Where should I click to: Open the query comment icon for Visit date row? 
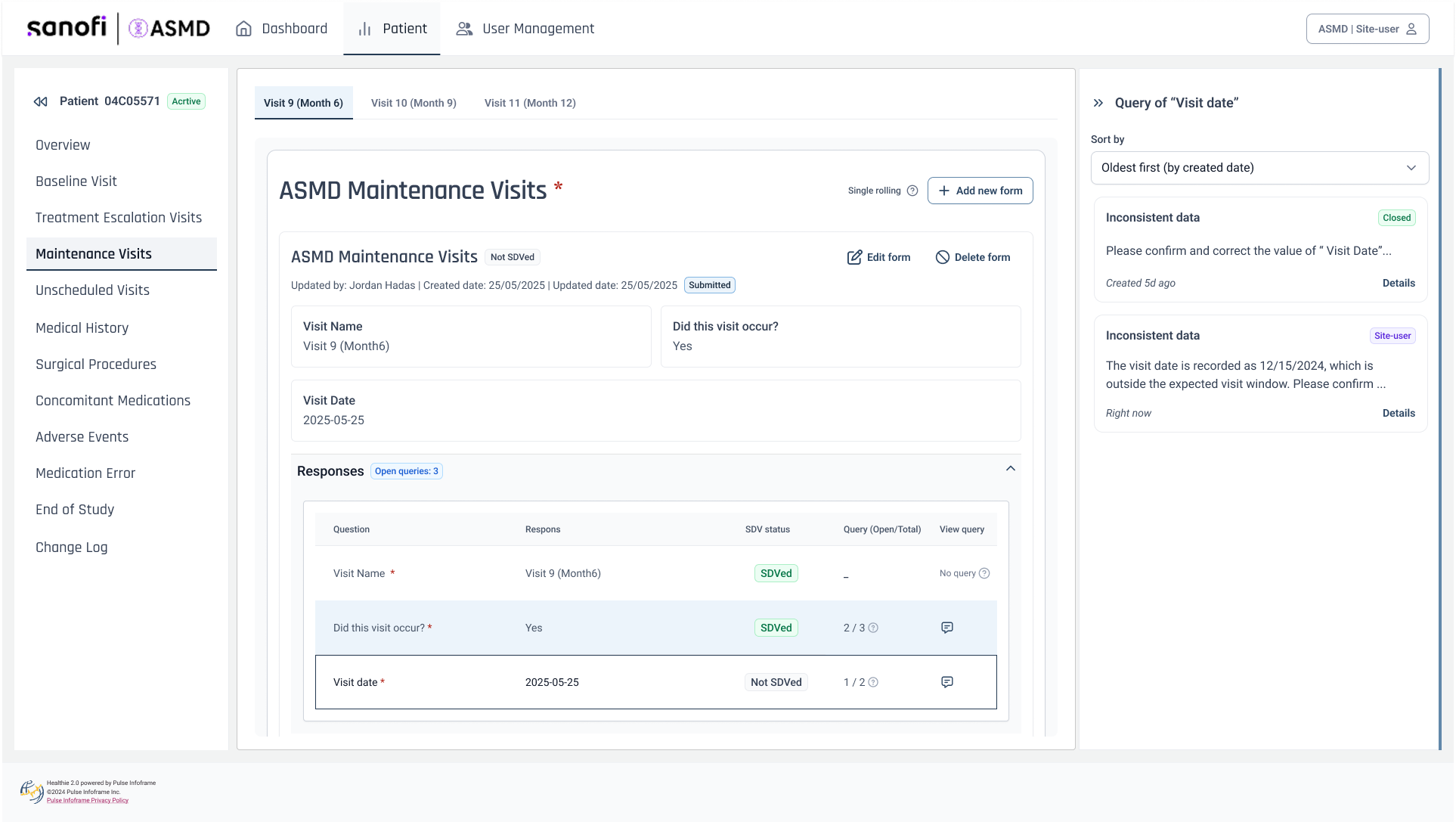pyautogui.click(x=947, y=682)
